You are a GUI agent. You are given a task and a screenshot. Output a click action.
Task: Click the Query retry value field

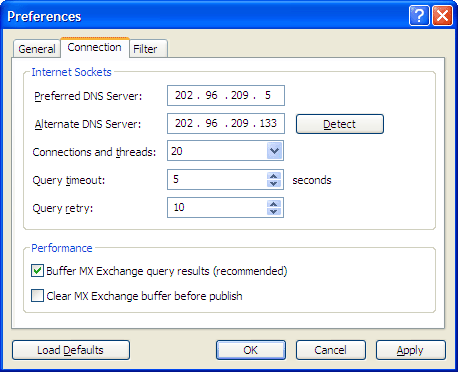pyautogui.click(x=217, y=207)
